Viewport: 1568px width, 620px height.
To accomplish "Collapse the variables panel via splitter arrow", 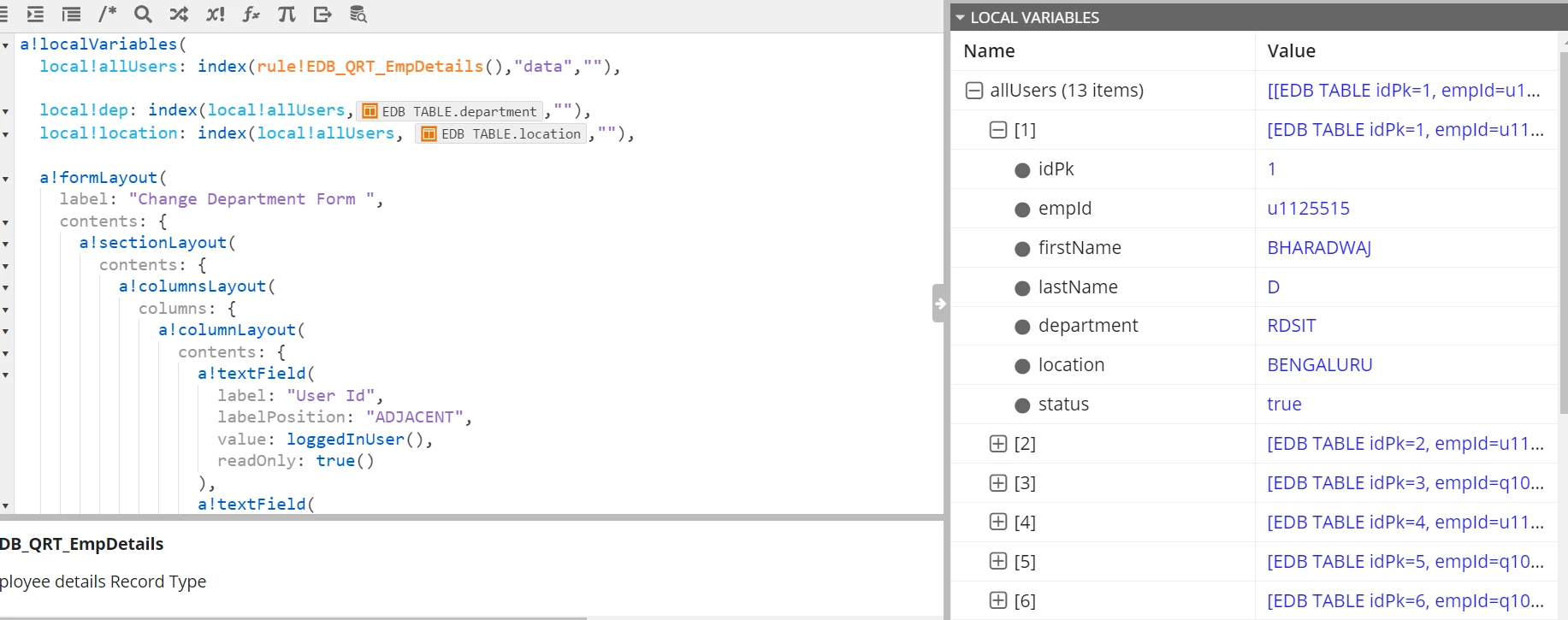I will point(939,303).
